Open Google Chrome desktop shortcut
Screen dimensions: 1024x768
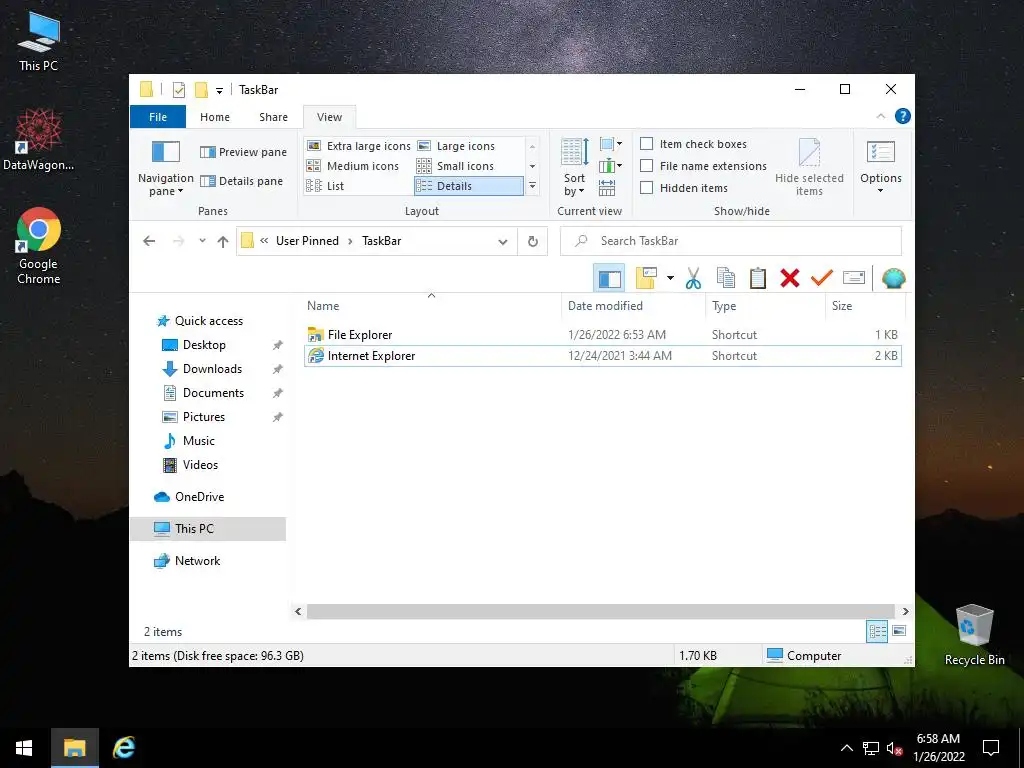39,246
